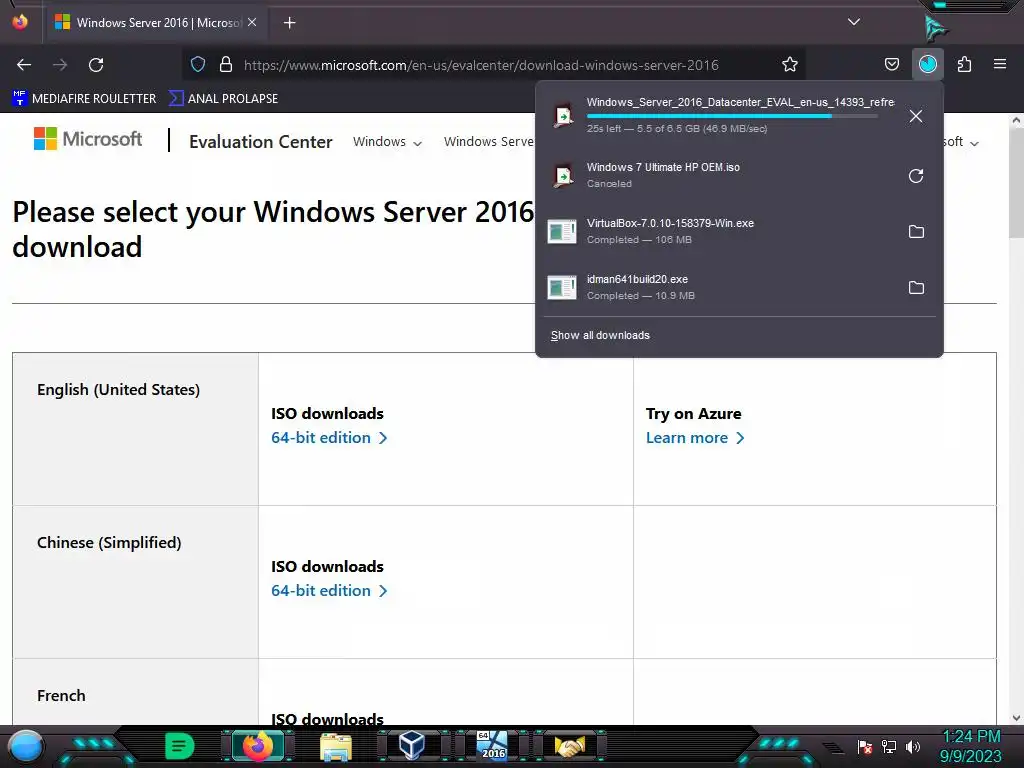List all tabs dropdown arrow
The height and width of the screenshot is (768, 1024).
(x=854, y=22)
